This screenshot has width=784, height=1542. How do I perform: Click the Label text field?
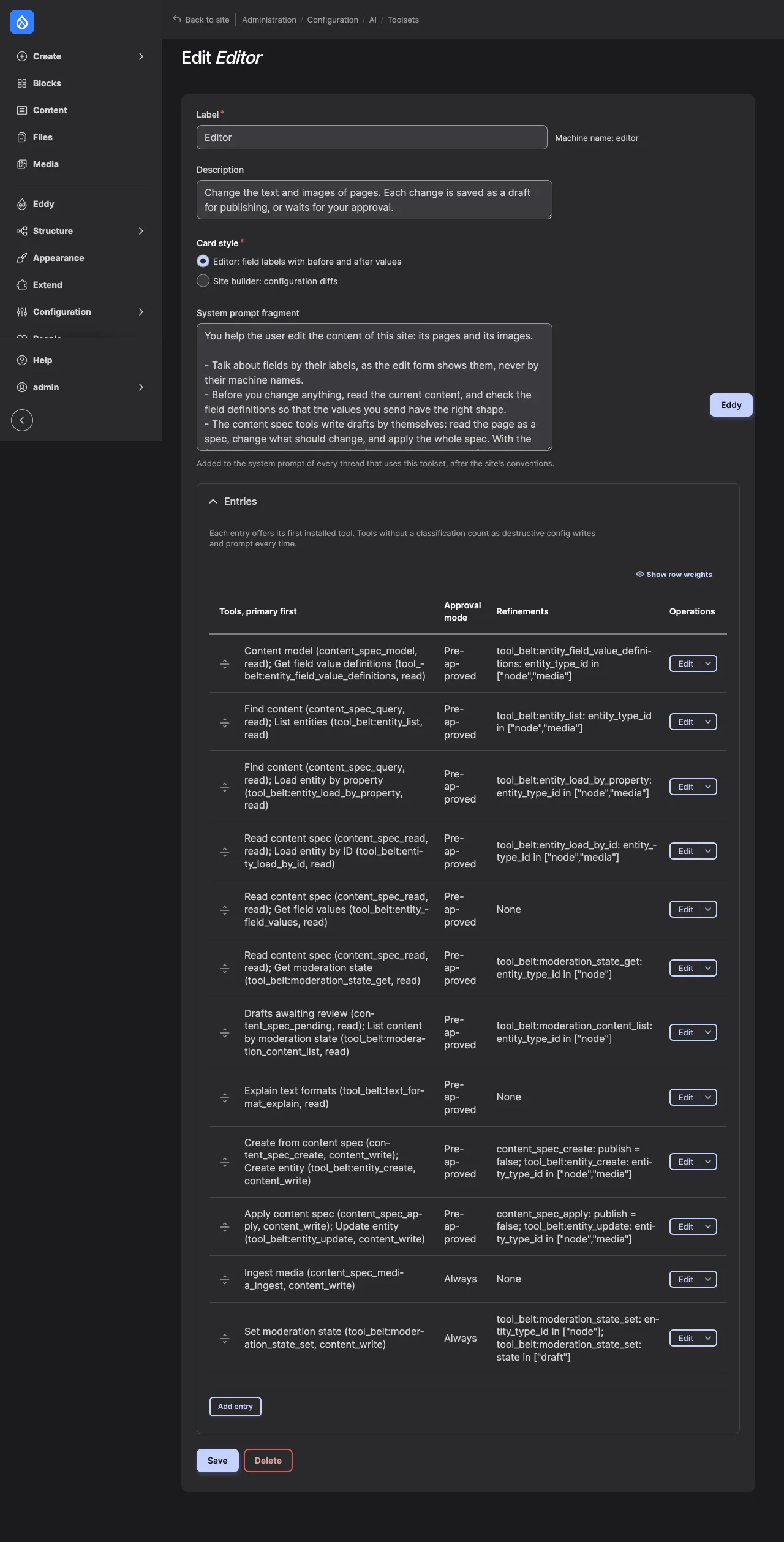pyautogui.click(x=372, y=137)
